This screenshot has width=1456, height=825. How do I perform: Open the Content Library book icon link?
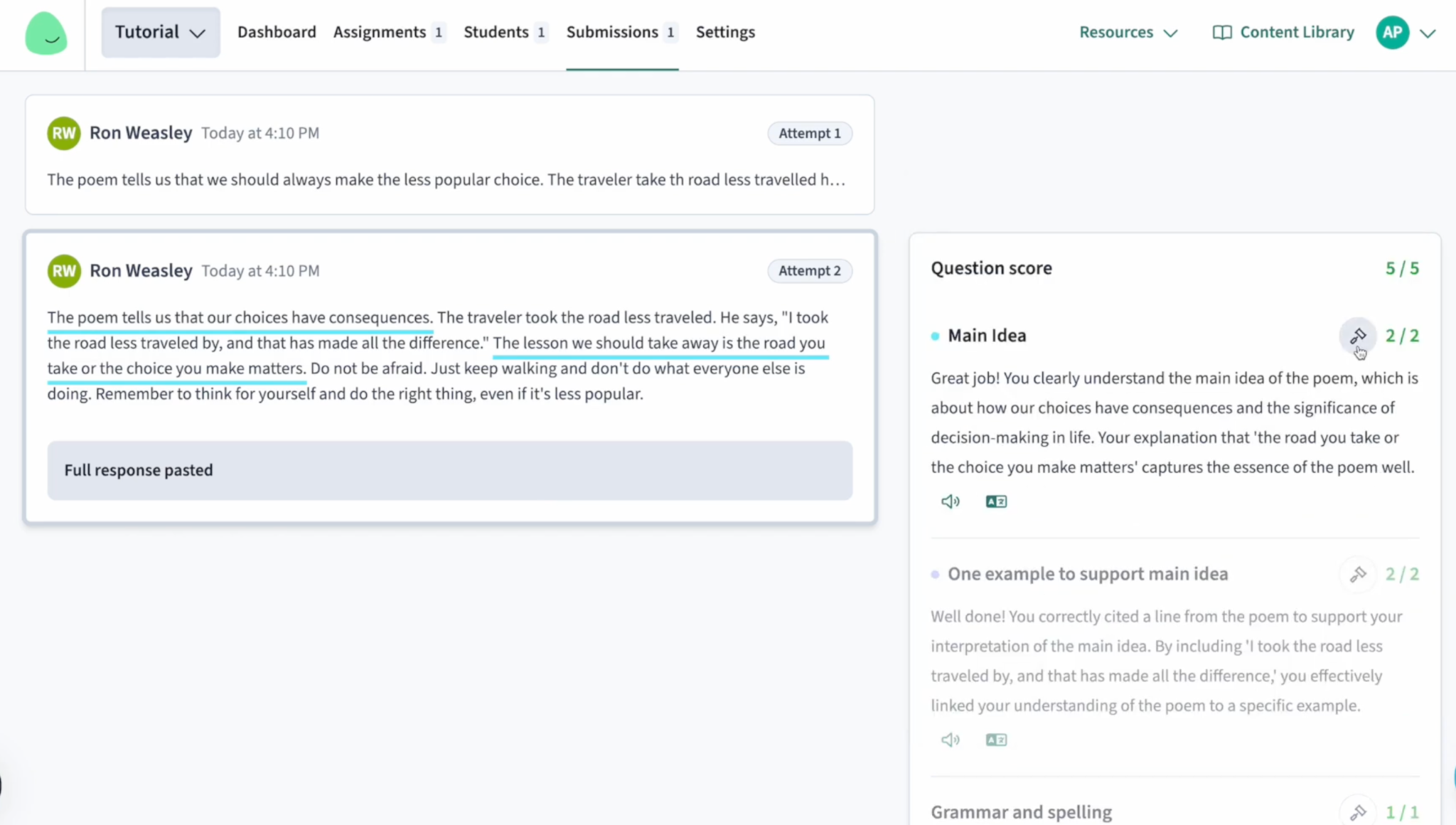coord(1221,33)
